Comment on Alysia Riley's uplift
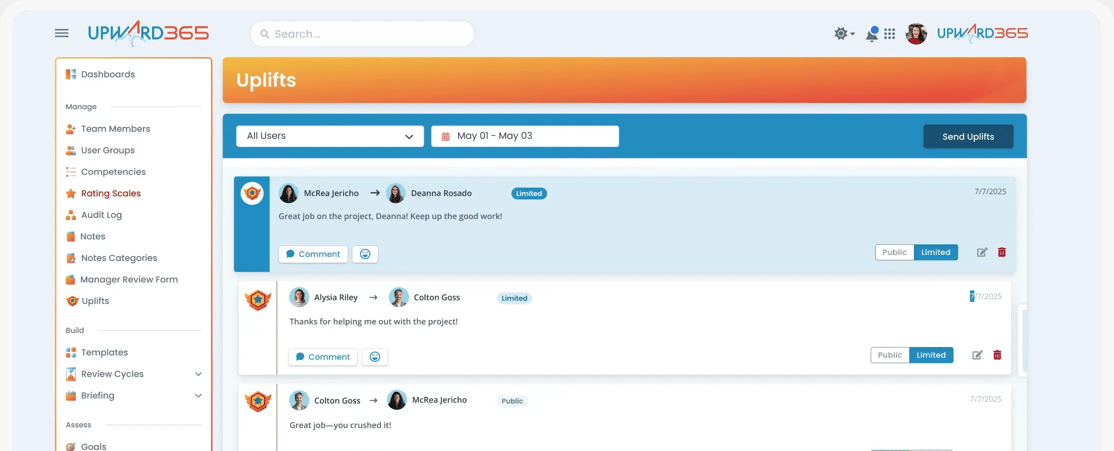The height and width of the screenshot is (451, 1114). pyautogui.click(x=323, y=357)
